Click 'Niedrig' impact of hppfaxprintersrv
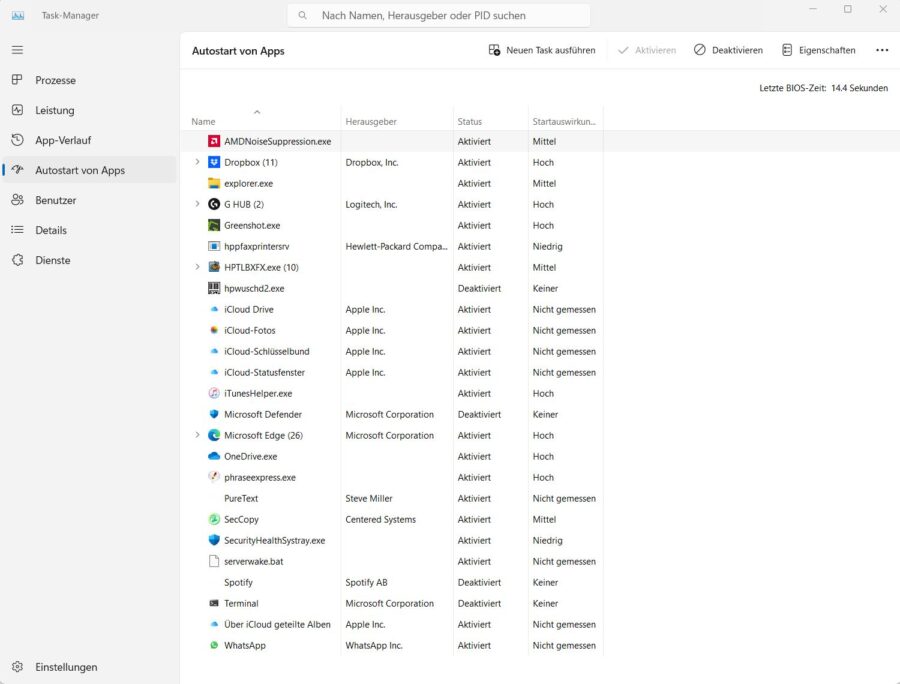This screenshot has height=684, width=900. (548, 246)
